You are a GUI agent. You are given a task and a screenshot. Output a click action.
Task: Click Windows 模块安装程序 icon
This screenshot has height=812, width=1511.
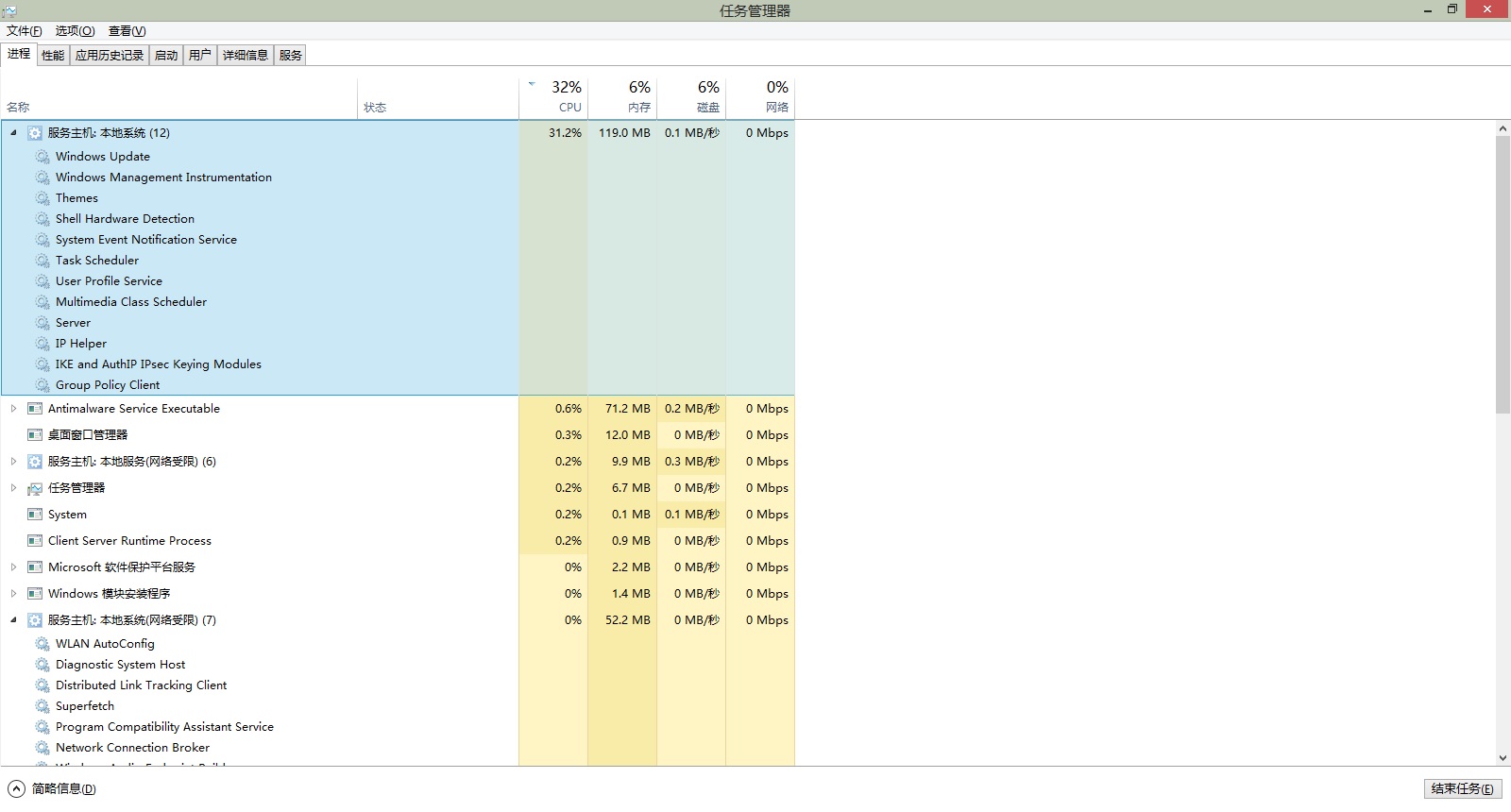pos(35,594)
